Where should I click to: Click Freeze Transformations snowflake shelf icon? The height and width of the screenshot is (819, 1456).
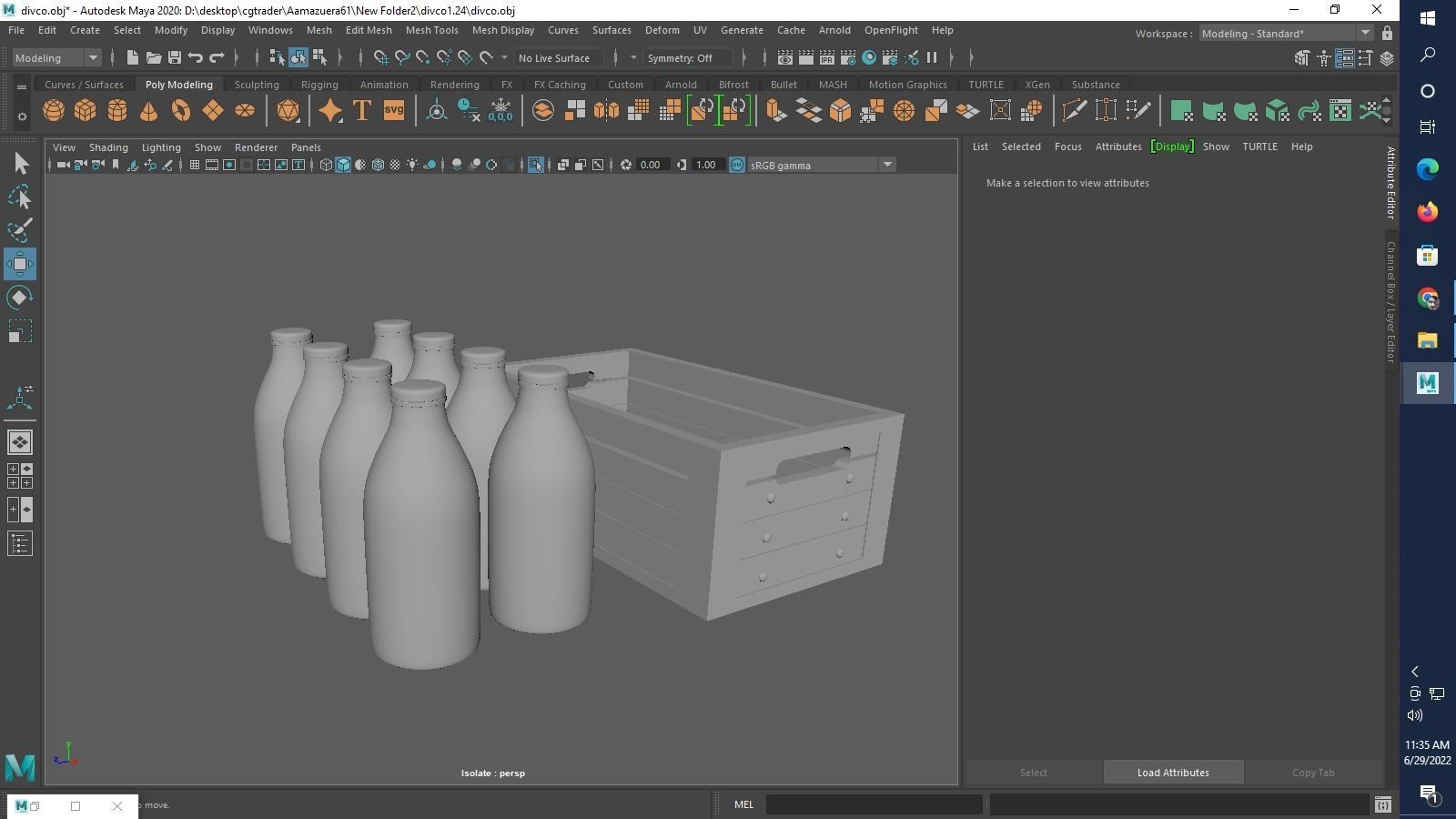click(500, 111)
